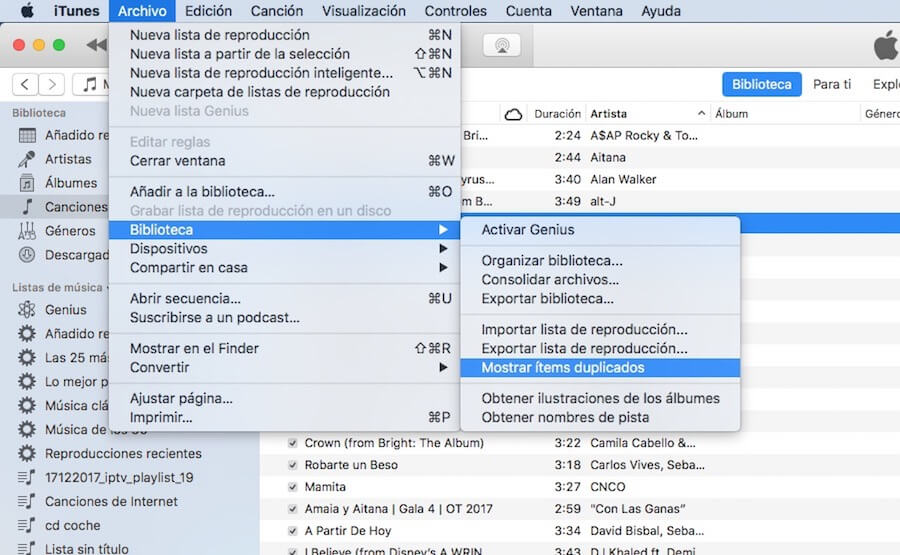Uncheck the 'Mamita' song checkbox

[293, 487]
